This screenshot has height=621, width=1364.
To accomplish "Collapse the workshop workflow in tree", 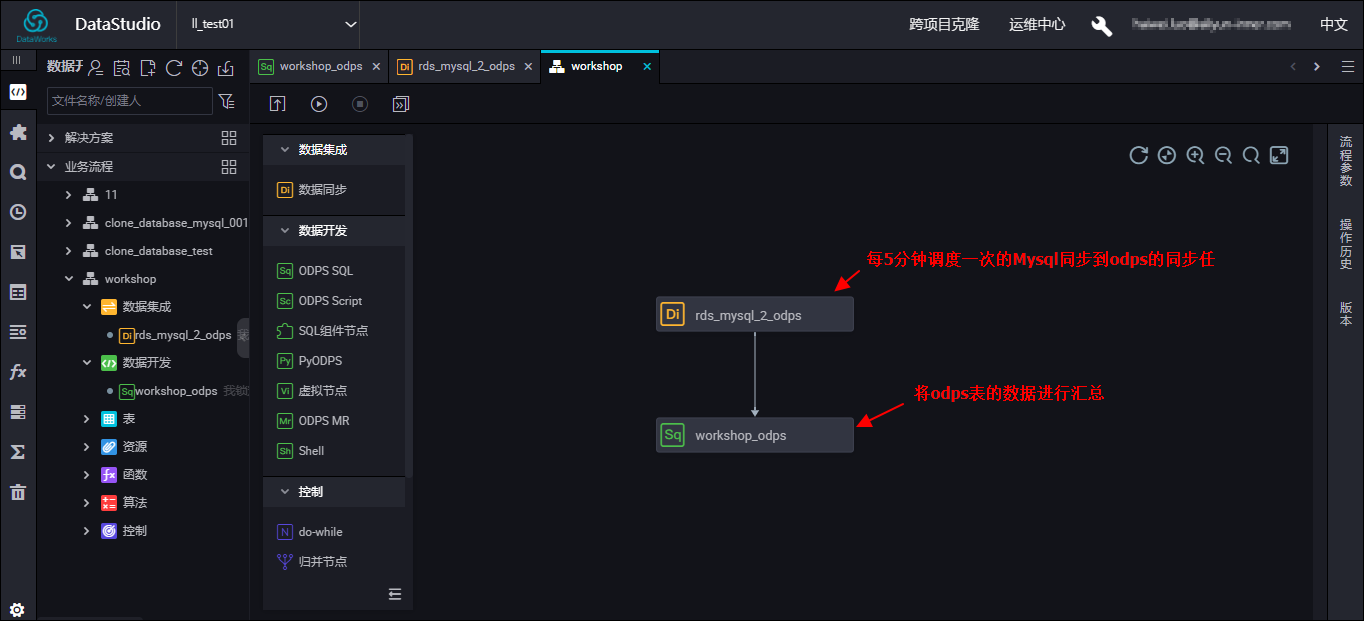I will tap(68, 279).
